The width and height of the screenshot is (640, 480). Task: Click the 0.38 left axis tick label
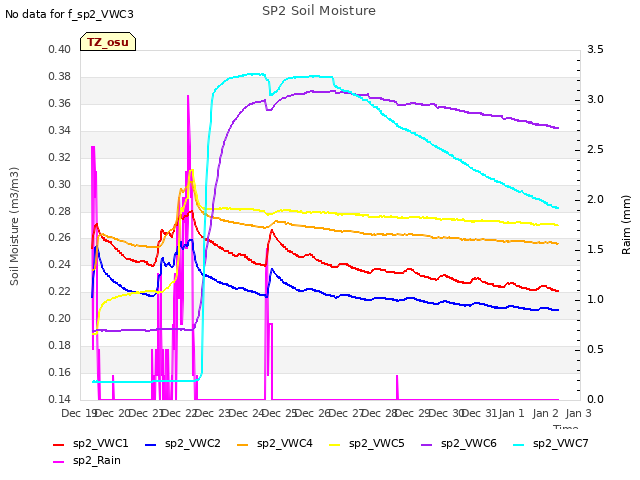pos(60,76)
